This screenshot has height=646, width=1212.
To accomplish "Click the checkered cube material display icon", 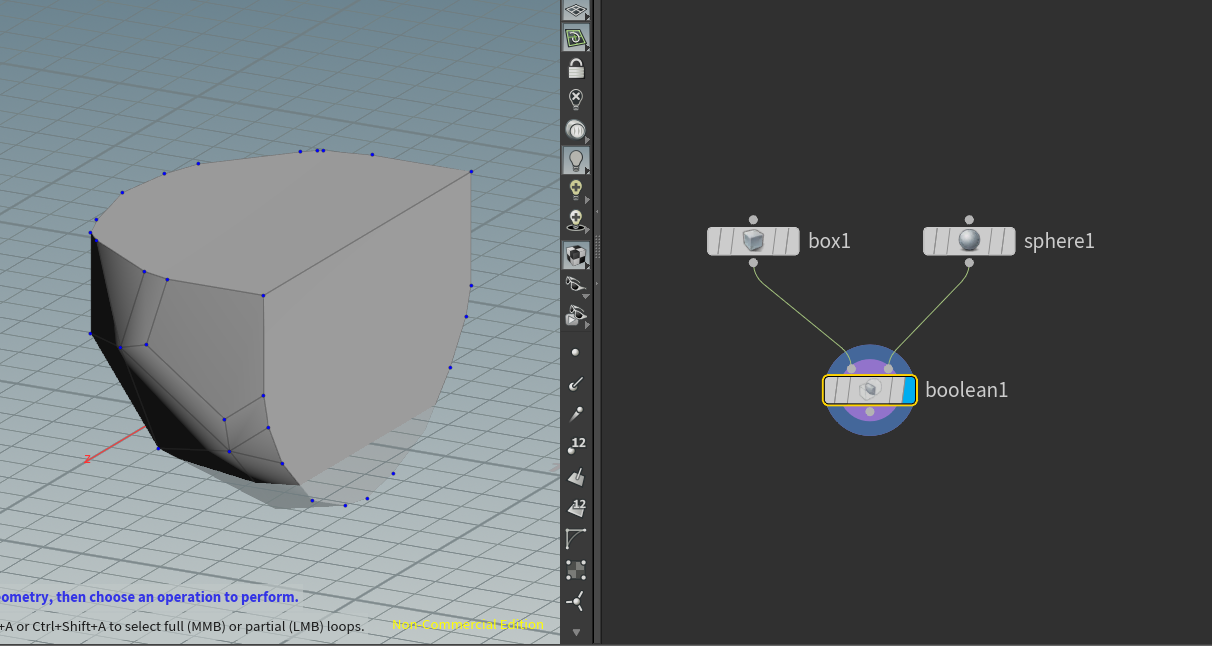I will pos(575,256).
